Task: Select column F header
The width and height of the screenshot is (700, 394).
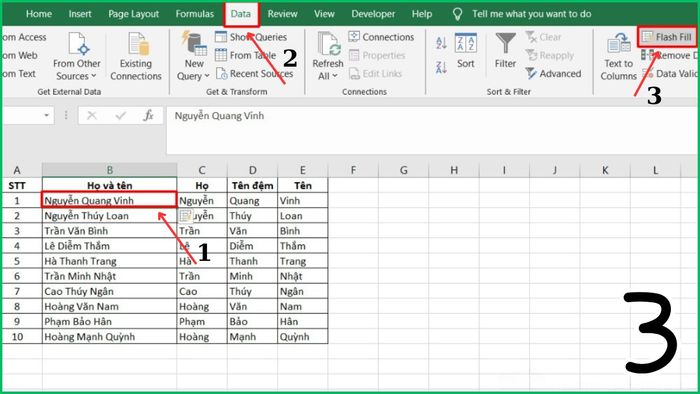Action: coord(353,170)
